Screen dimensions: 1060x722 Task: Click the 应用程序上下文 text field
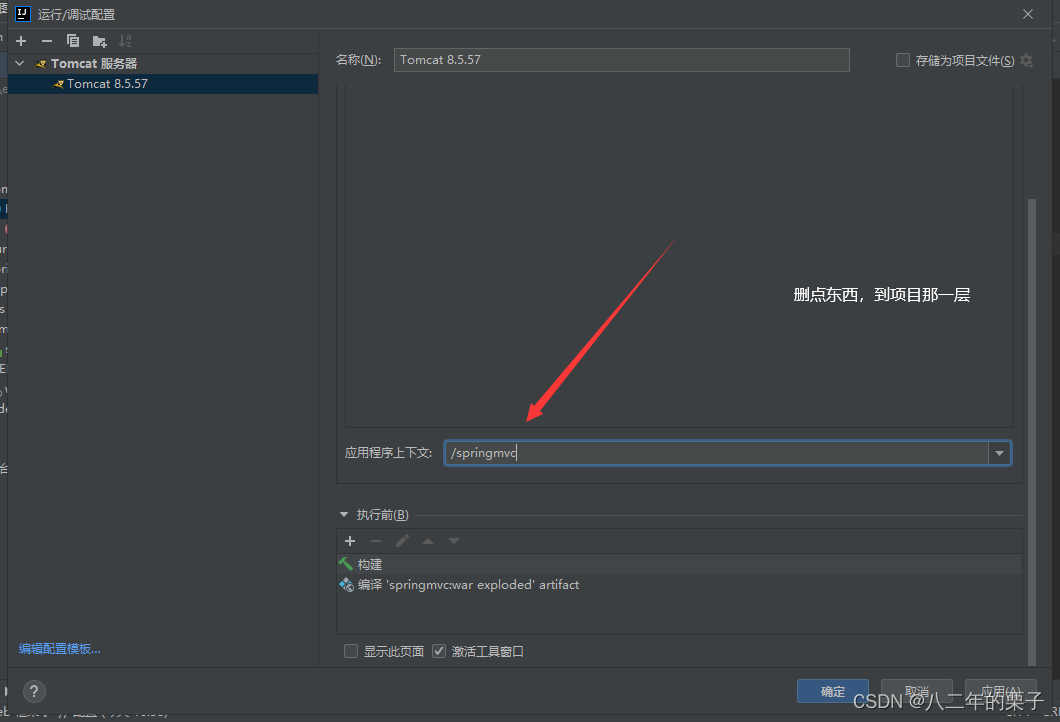coord(716,453)
